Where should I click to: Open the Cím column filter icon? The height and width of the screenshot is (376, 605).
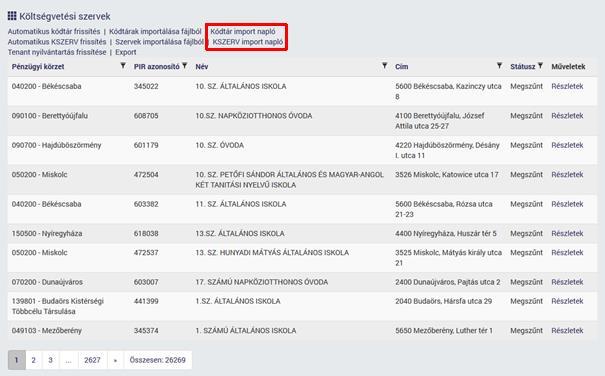click(499, 66)
